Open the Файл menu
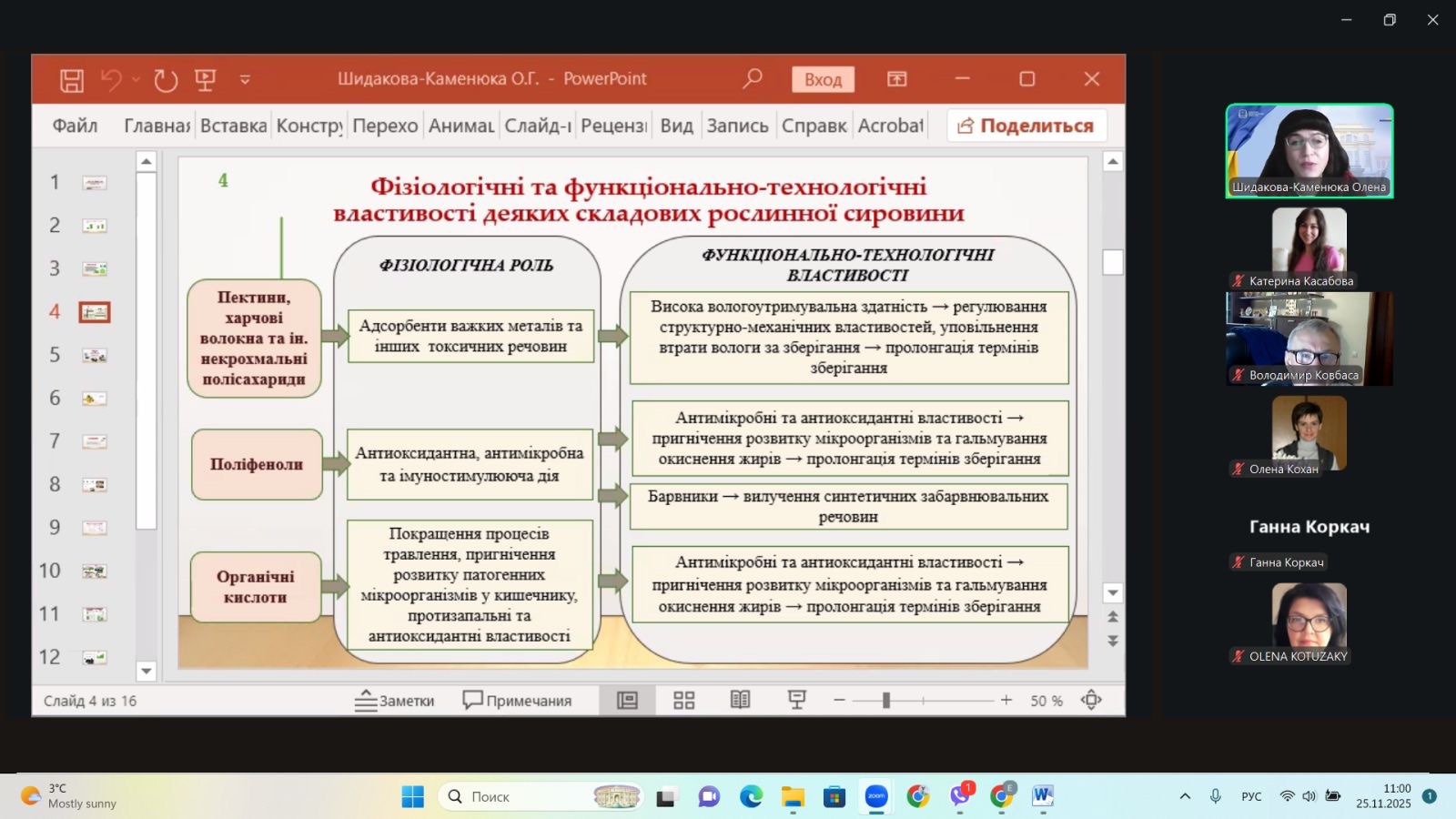This screenshot has width=1456, height=819. [75, 126]
